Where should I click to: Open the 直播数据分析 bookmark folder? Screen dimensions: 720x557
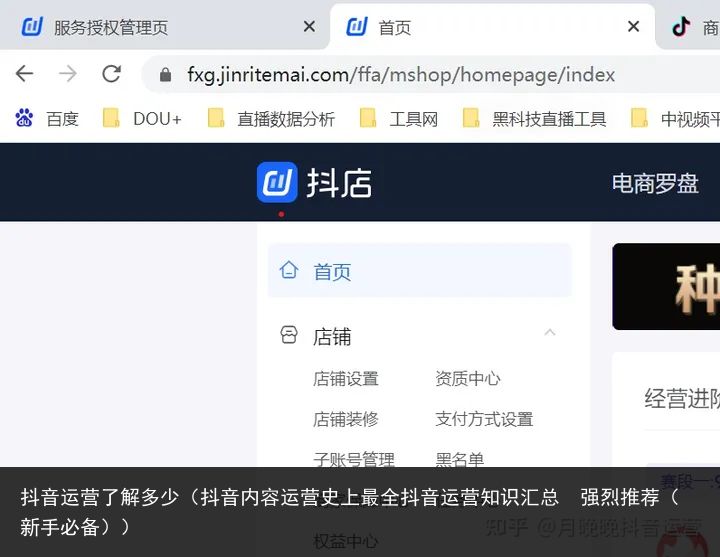coord(271,119)
